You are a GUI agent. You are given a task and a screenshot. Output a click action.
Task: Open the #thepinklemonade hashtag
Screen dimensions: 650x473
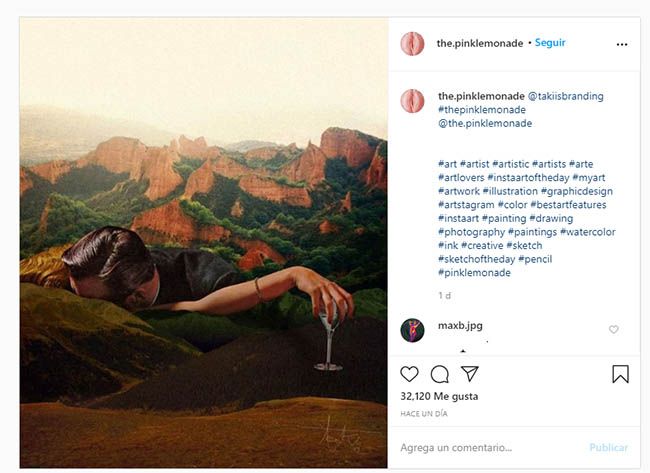(479, 110)
